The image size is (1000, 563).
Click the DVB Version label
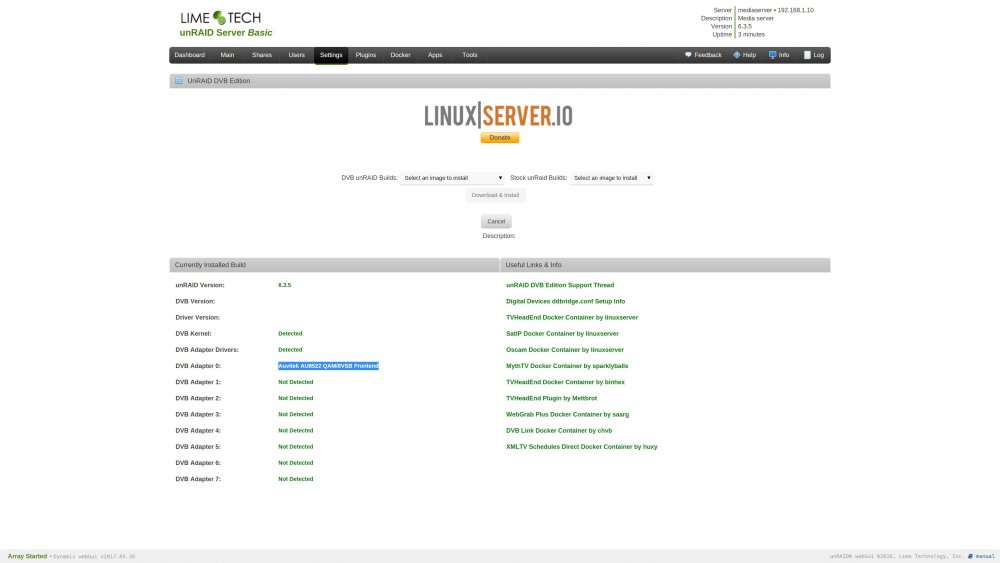click(x=195, y=301)
